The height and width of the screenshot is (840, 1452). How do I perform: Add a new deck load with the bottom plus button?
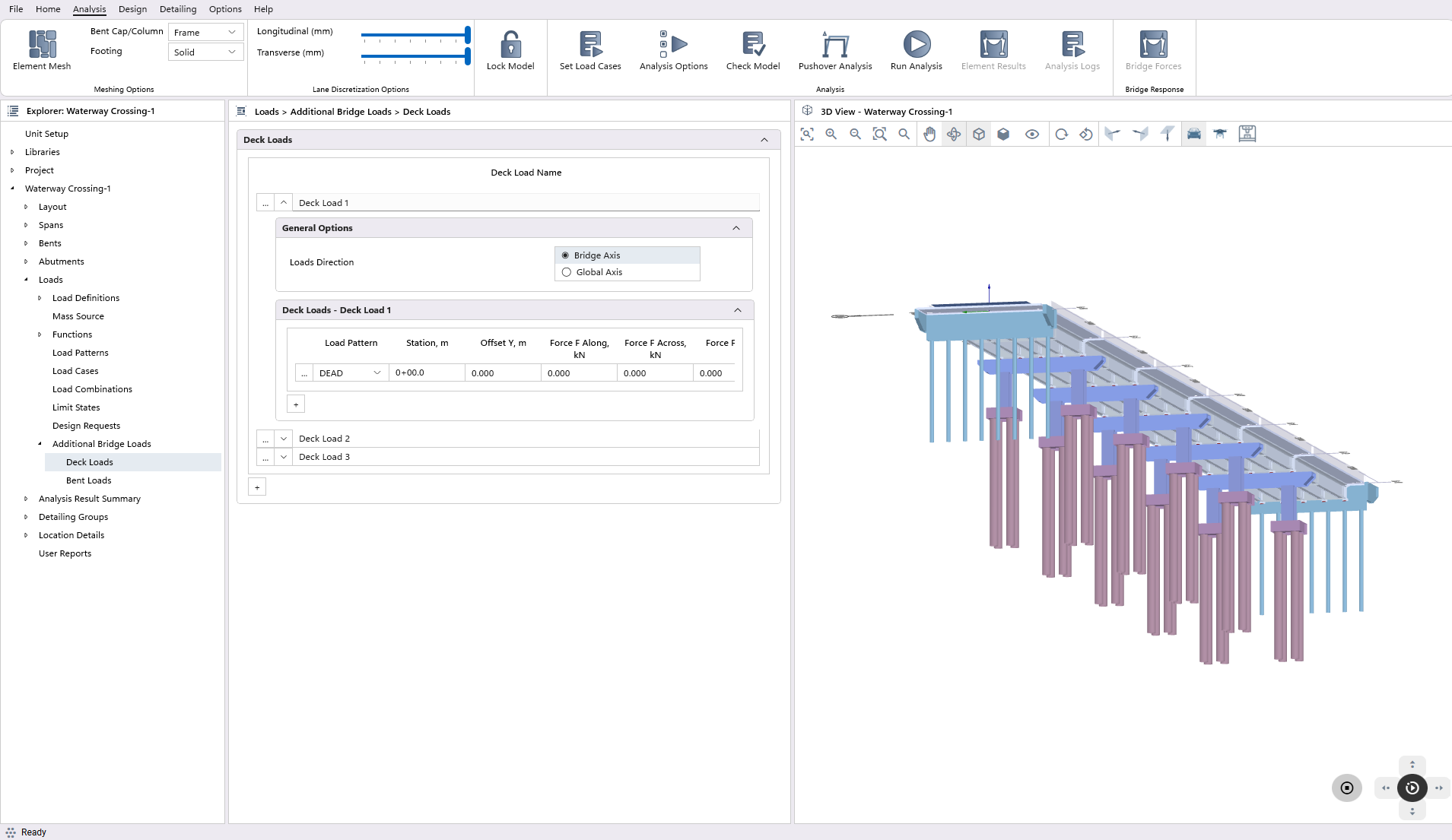257,487
